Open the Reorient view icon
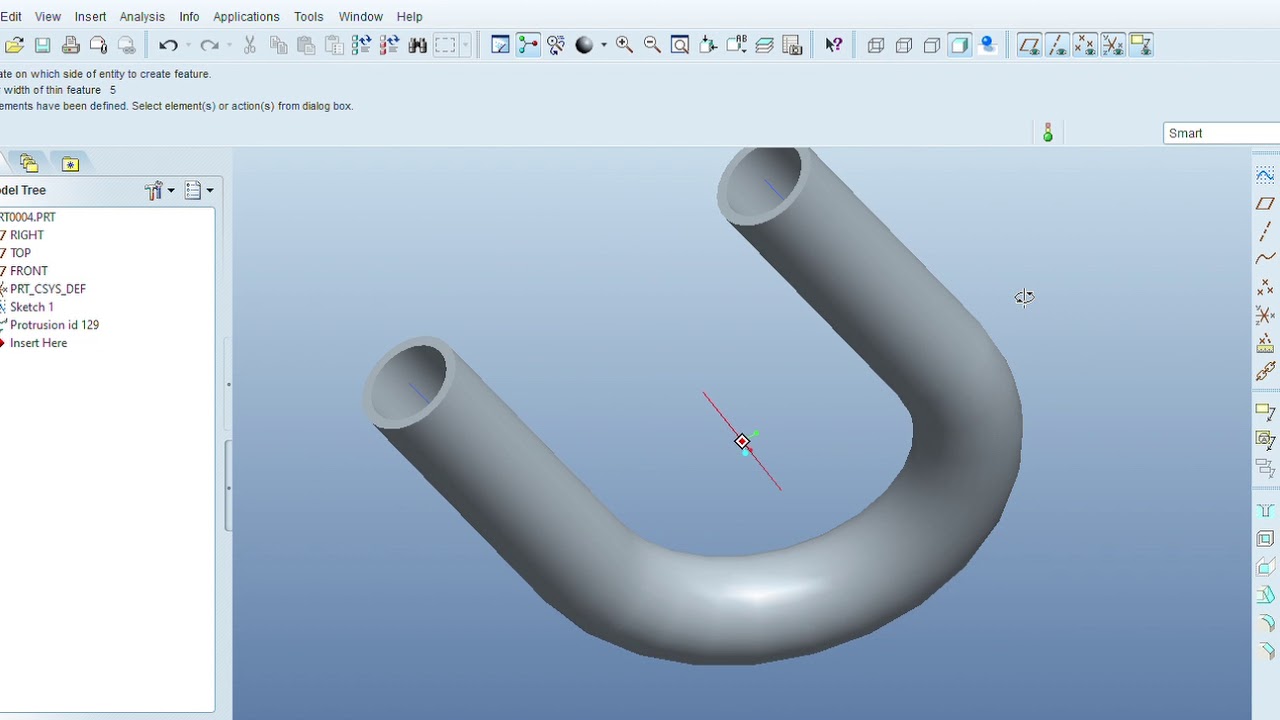Viewport: 1280px width, 720px height. coord(708,45)
